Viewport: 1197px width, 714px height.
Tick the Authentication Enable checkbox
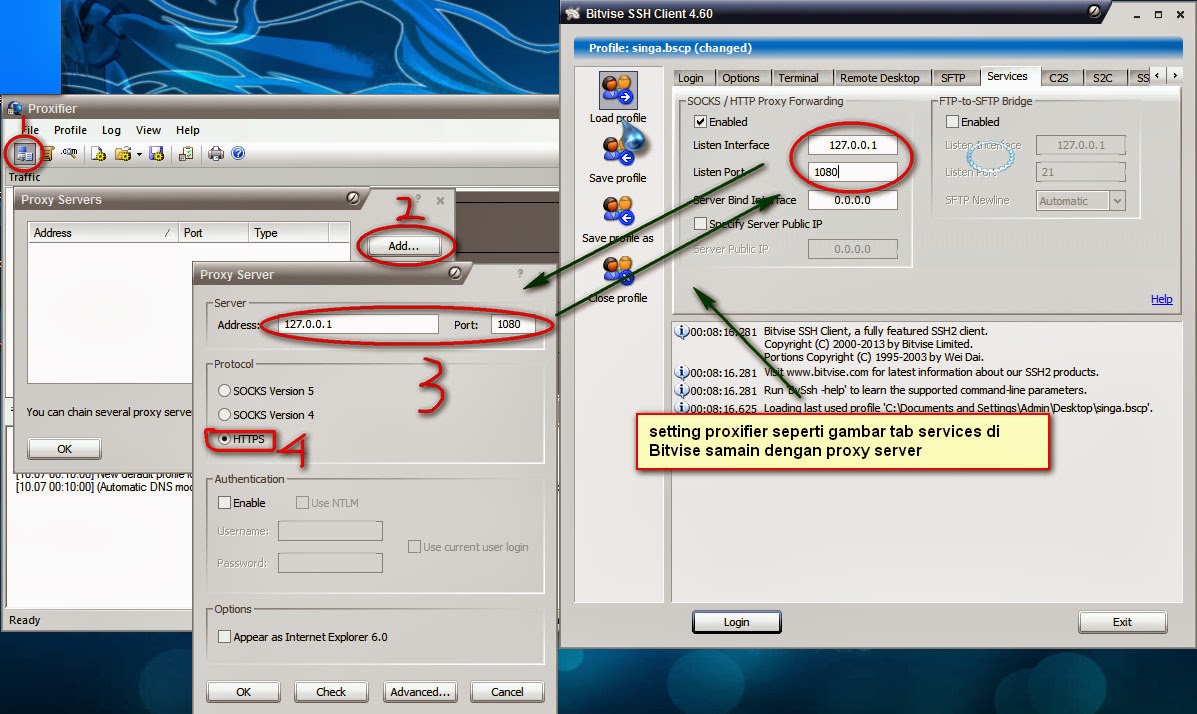click(x=224, y=502)
